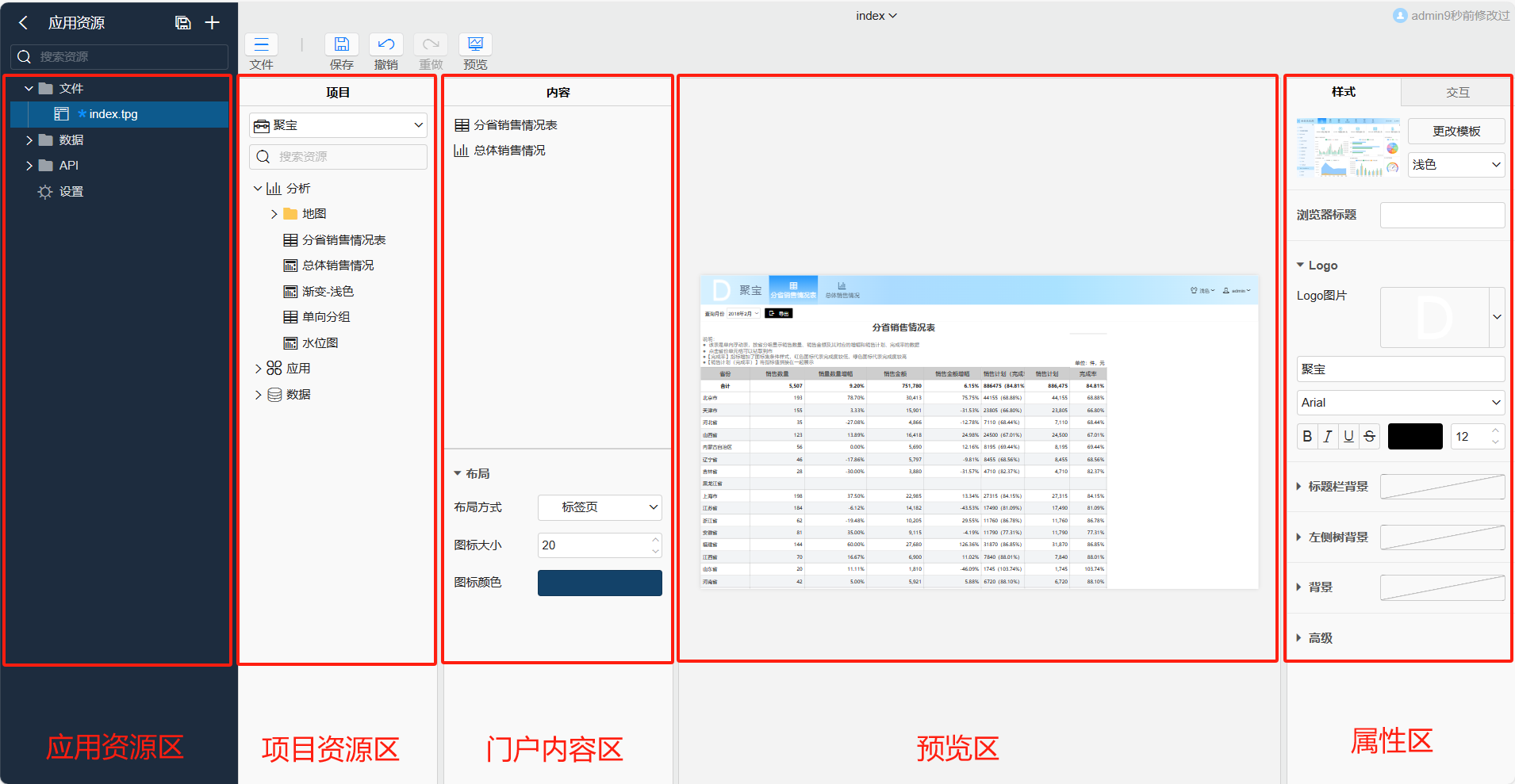Open the 标题栏背景 color swatch

1442,487
